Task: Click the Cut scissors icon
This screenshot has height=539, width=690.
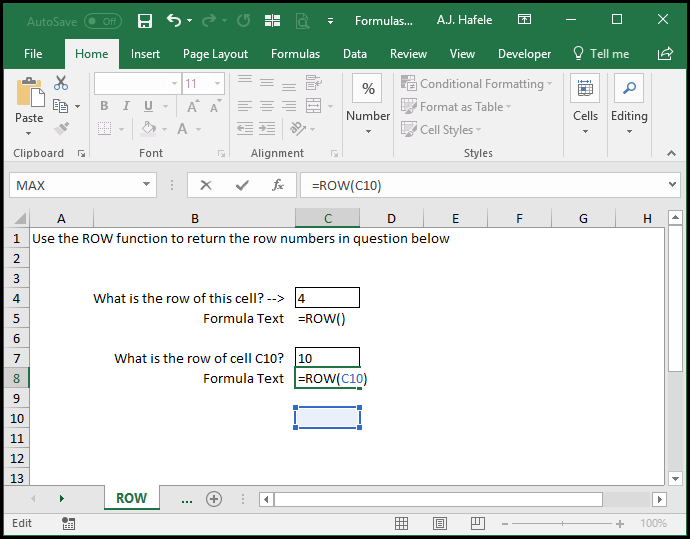Action: 61,83
